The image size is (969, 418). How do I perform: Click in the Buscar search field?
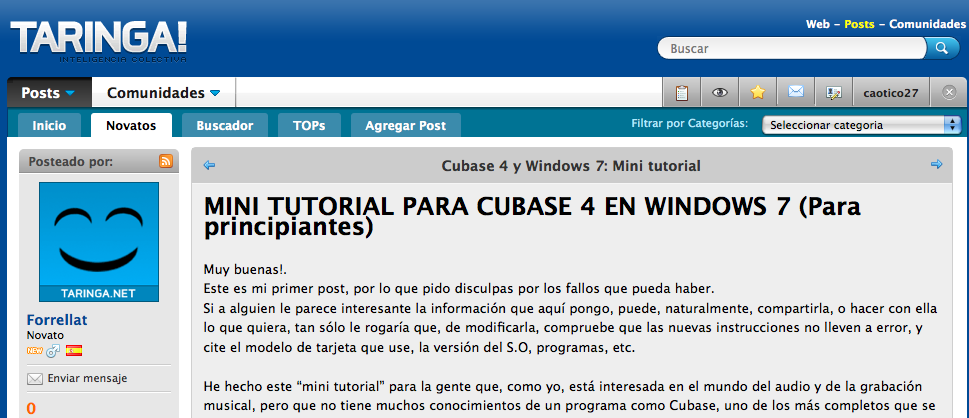[792, 48]
